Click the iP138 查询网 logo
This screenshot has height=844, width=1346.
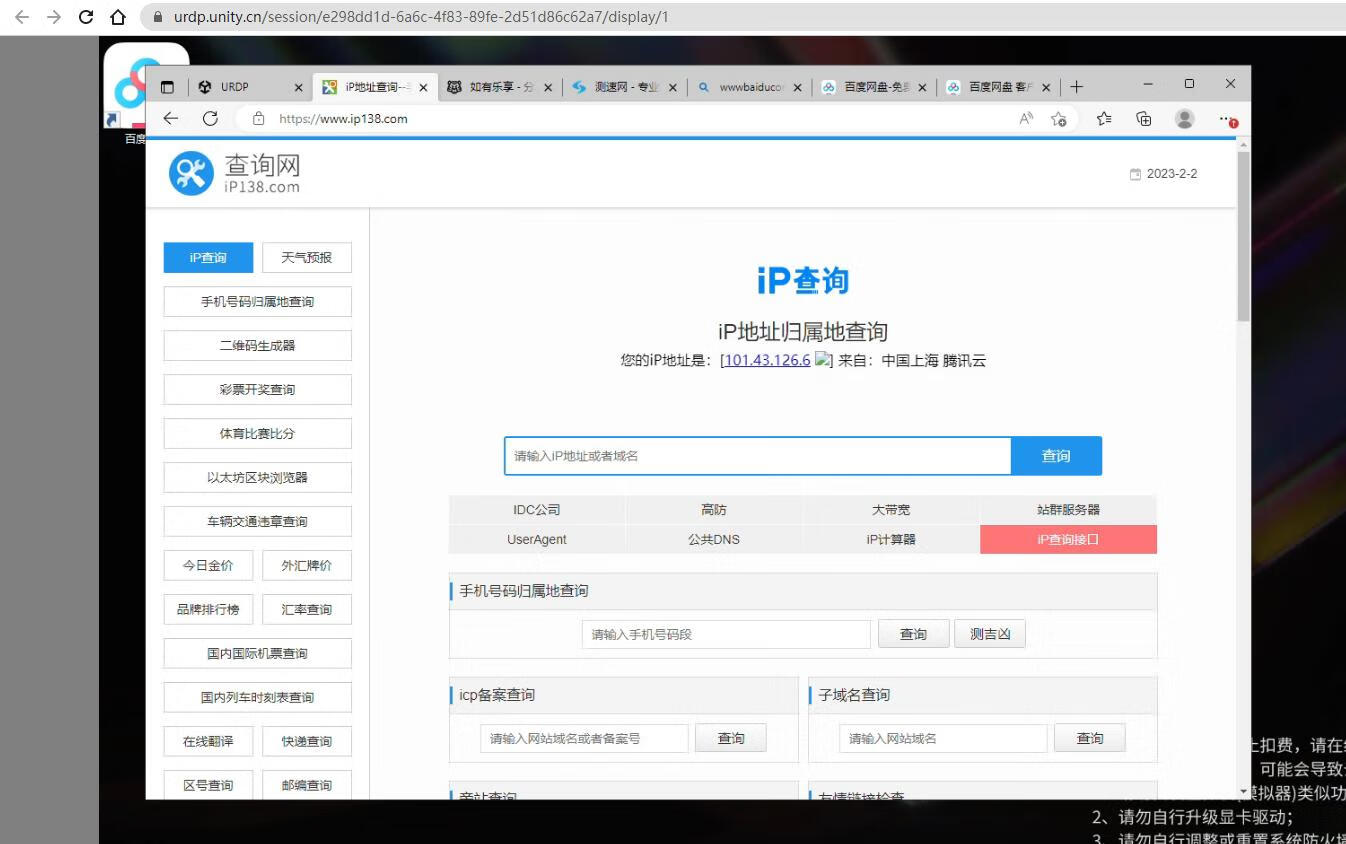235,173
